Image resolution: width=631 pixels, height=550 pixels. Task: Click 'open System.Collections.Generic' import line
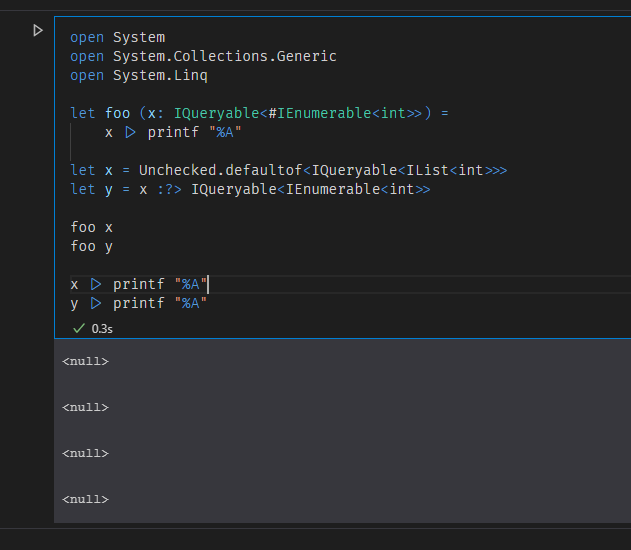tap(203, 56)
